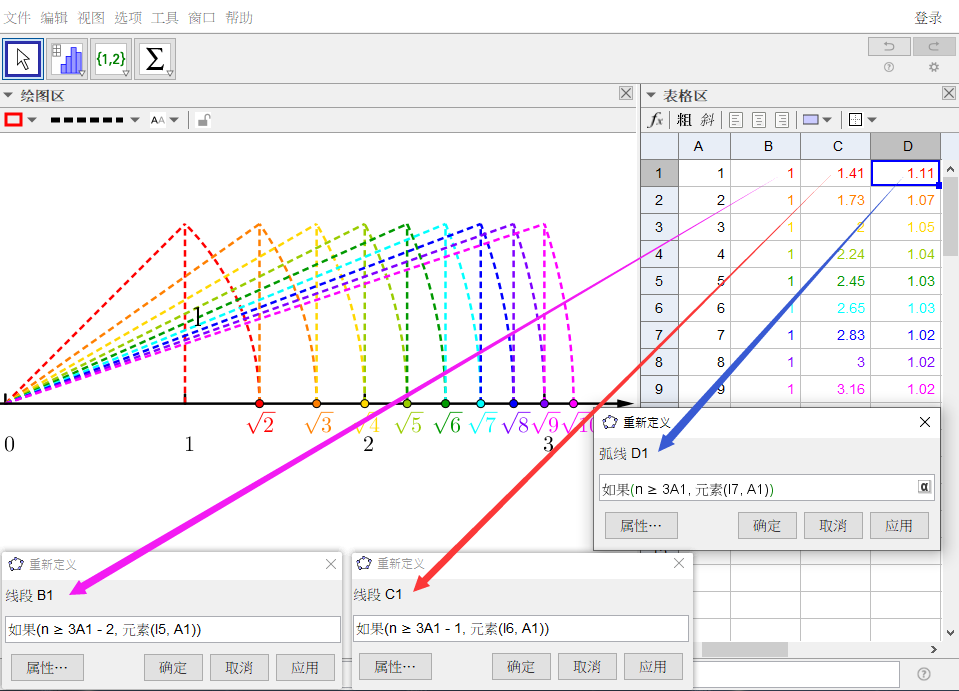Click 确定 in the 线段 C1 dialog

(521, 667)
